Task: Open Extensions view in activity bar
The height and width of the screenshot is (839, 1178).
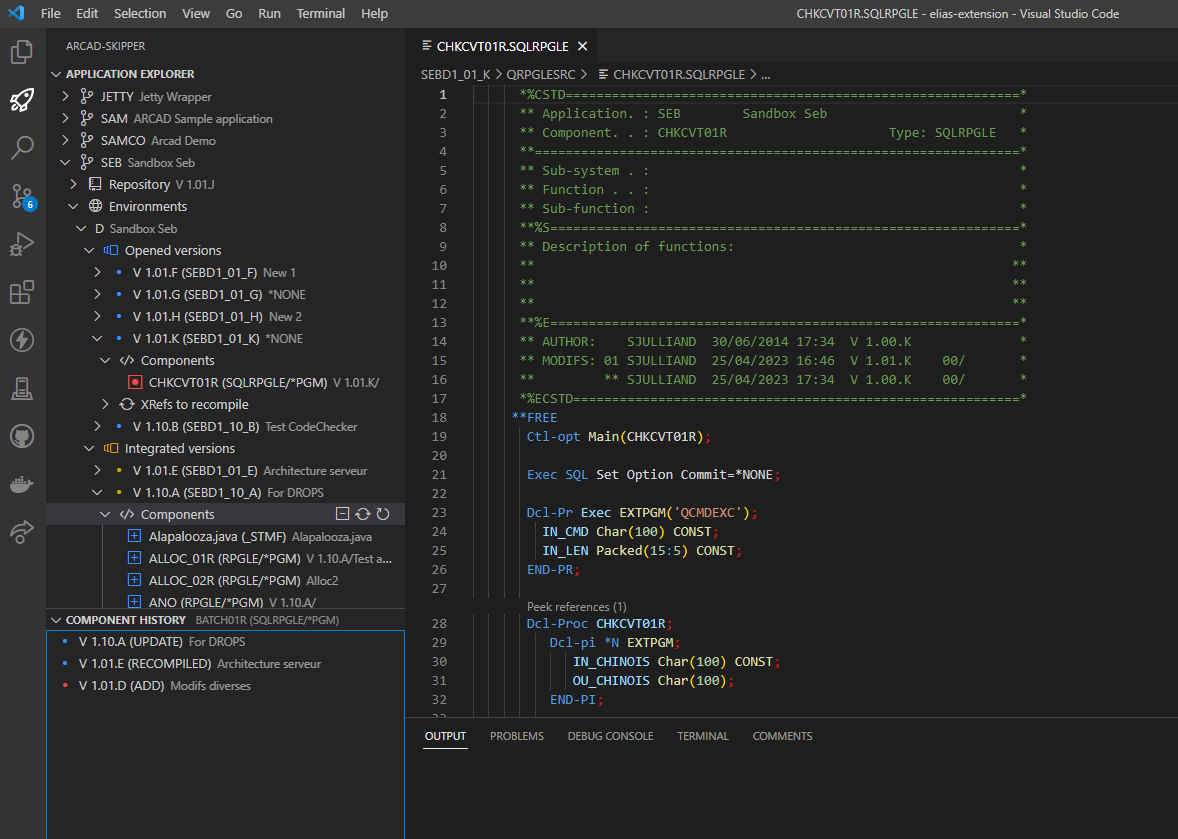Action: (x=22, y=292)
